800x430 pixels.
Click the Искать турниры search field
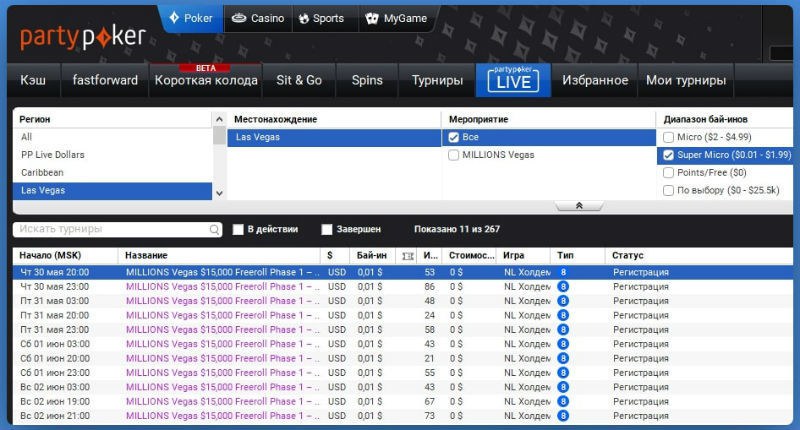click(110, 230)
